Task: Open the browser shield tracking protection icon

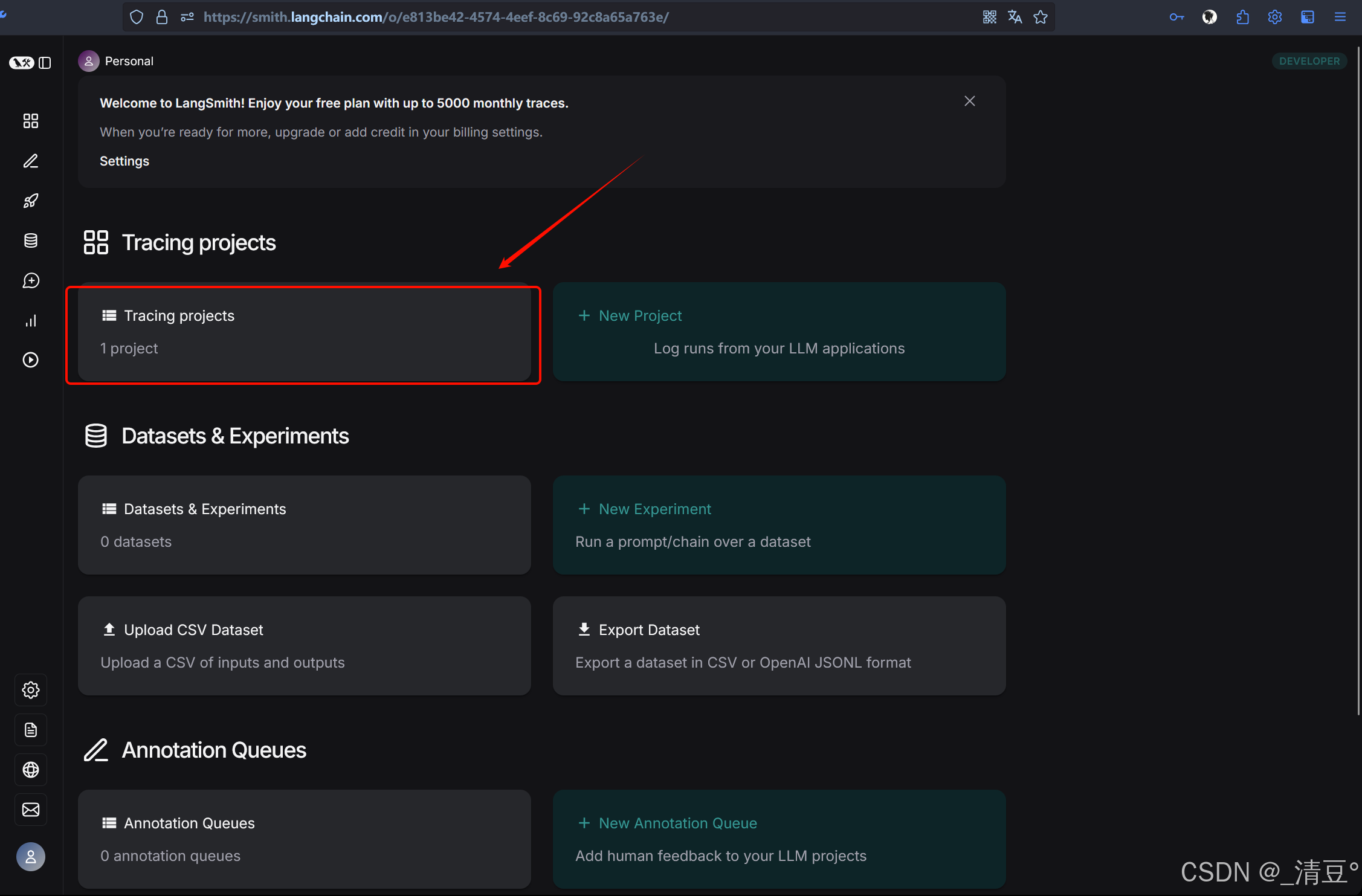Action: click(137, 17)
